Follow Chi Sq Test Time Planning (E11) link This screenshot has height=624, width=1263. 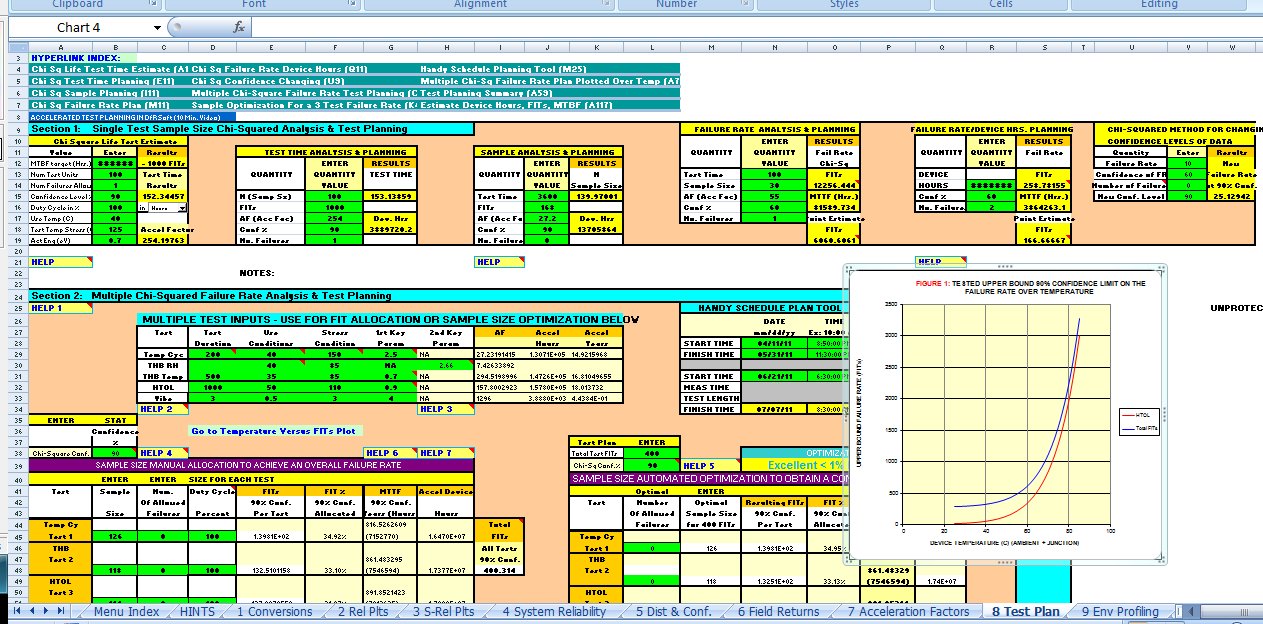tap(102, 80)
